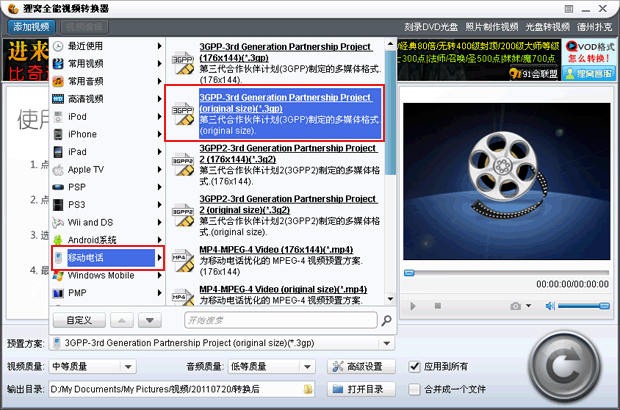Viewport: 620px width, 410px height.
Task: Select Wii and DS category
Action: pyautogui.click(x=107, y=222)
